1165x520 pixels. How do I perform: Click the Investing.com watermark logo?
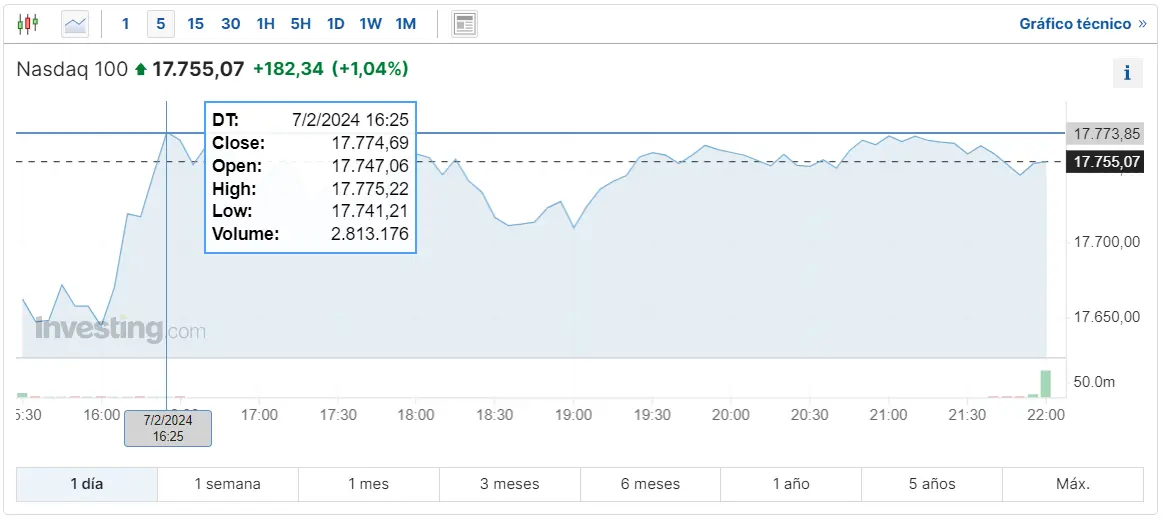[120, 329]
